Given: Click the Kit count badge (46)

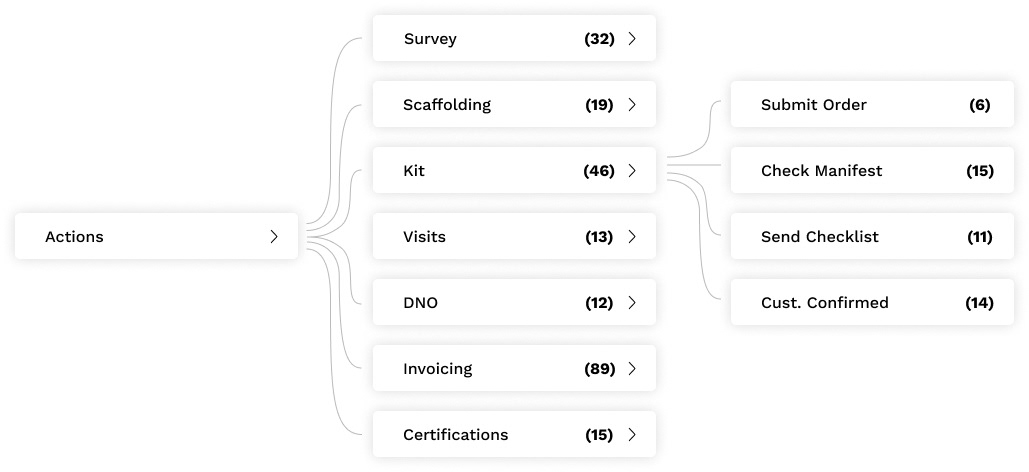Looking at the screenshot, I should [x=599, y=171].
